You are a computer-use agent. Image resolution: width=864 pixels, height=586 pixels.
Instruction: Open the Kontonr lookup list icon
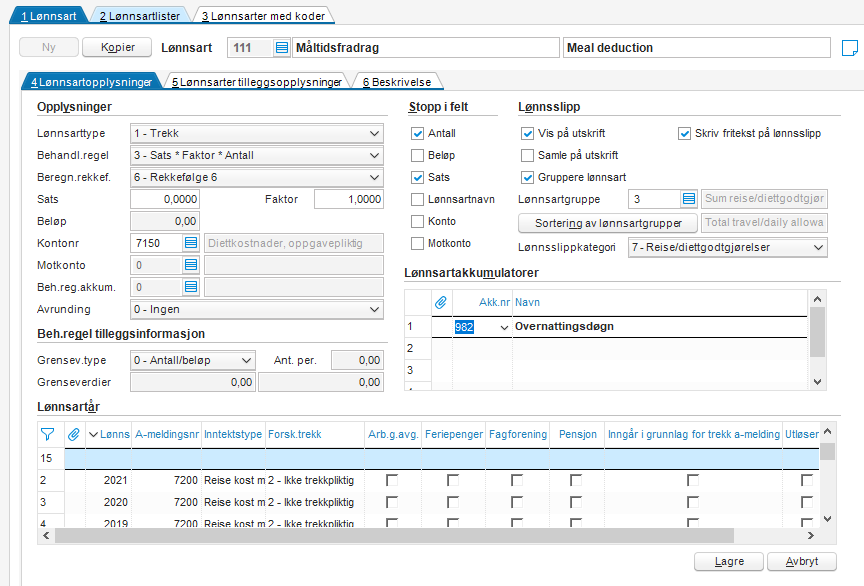click(191, 243)
